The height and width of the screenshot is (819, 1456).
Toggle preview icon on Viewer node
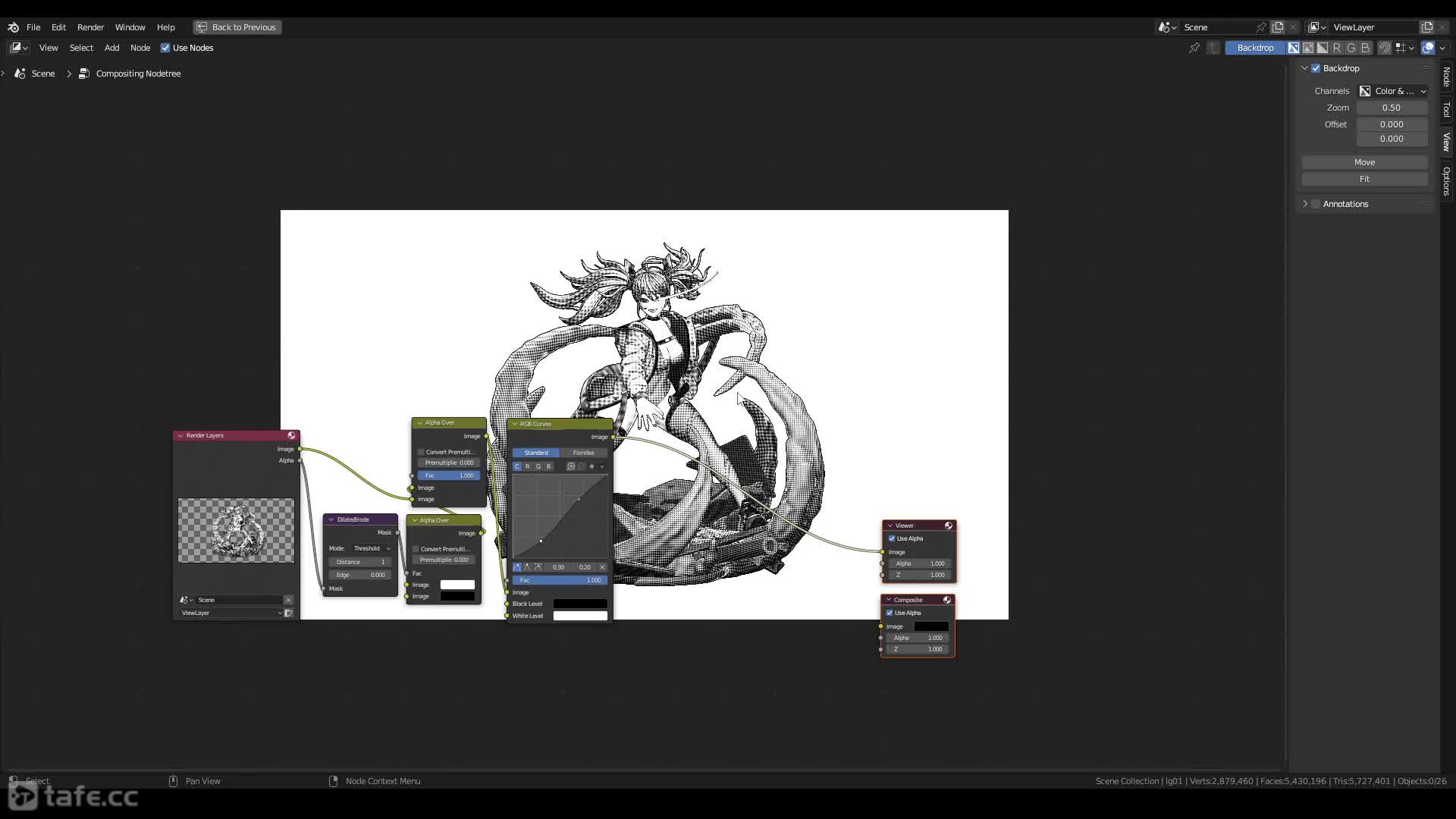point(948,526)
